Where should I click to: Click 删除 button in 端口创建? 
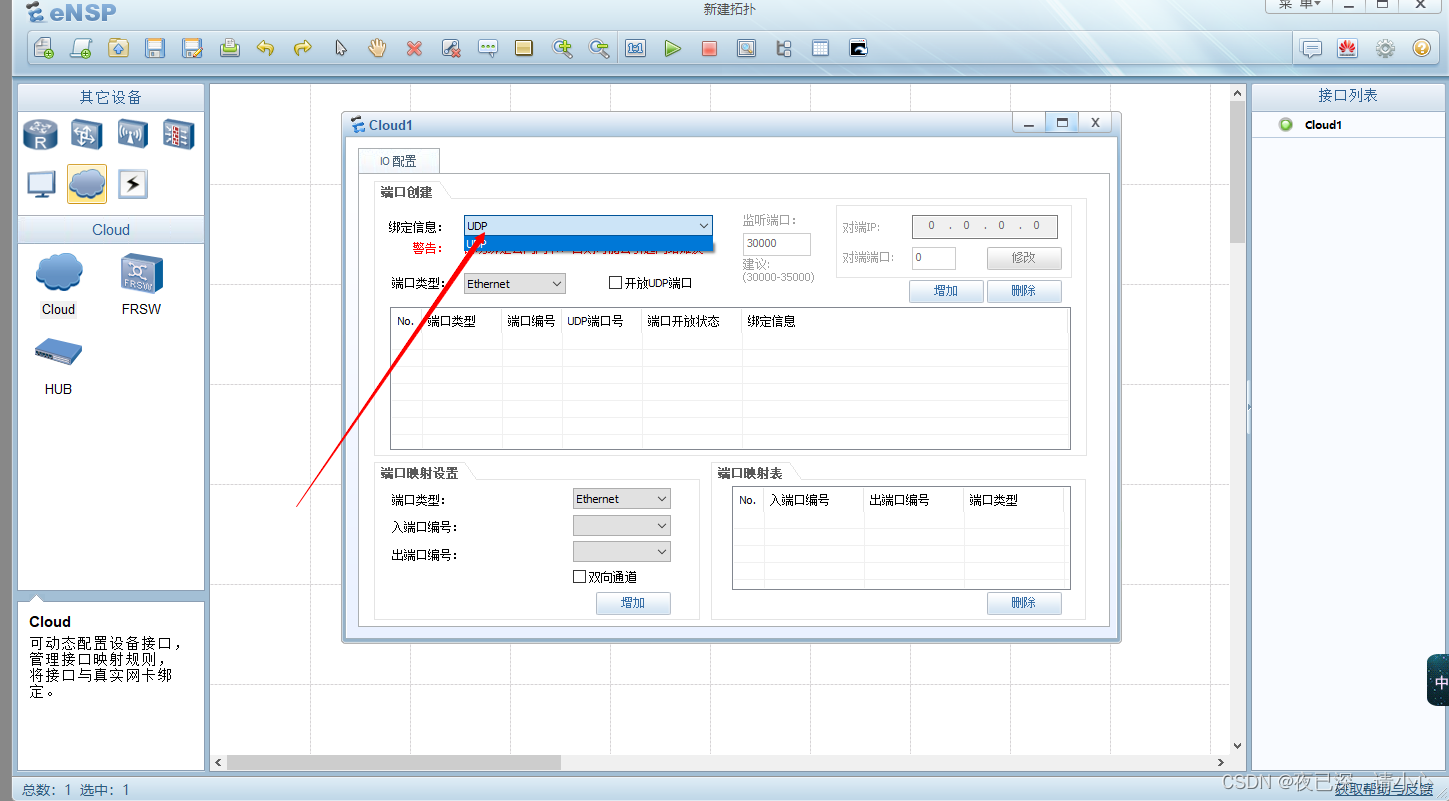pyautogui.click(x=1024, y=291)
